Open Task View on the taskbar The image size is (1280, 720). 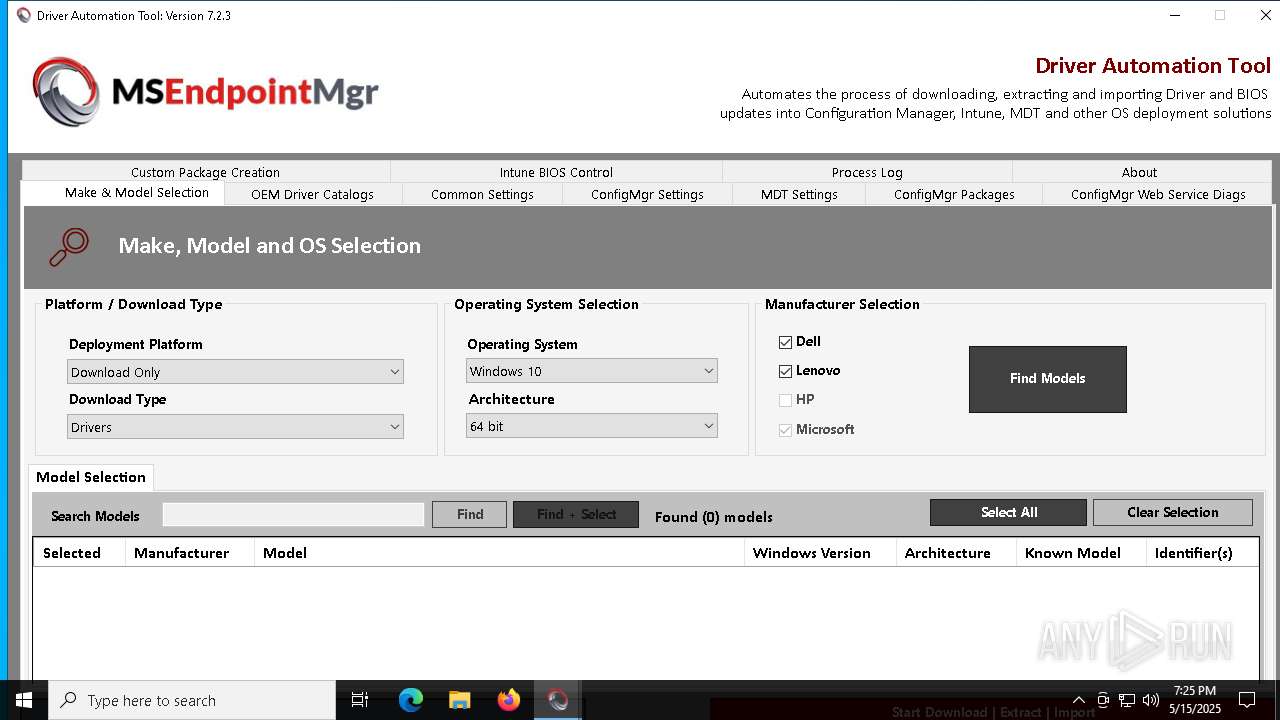click(360, 700)
